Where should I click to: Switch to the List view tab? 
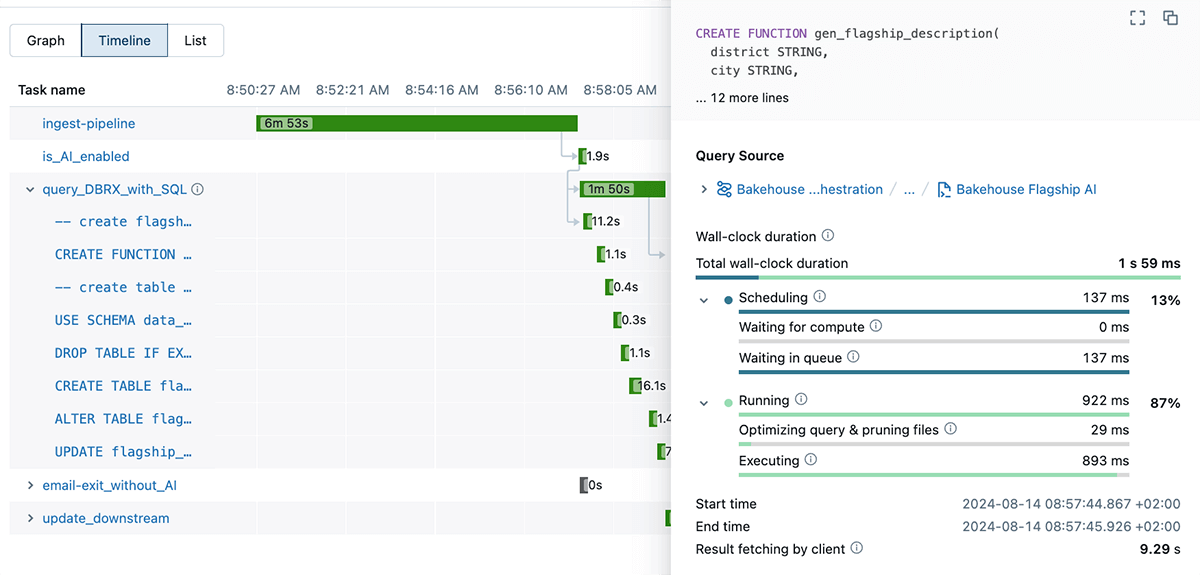(x=195, y=41)
